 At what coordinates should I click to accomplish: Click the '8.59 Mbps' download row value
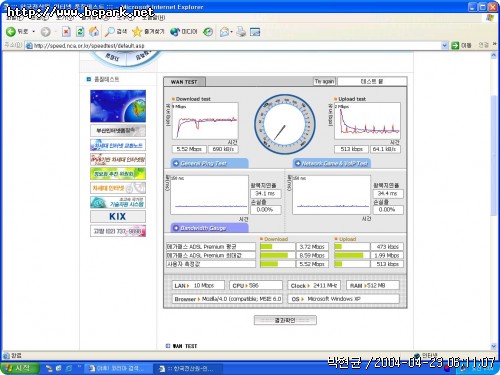click(312, 255)
